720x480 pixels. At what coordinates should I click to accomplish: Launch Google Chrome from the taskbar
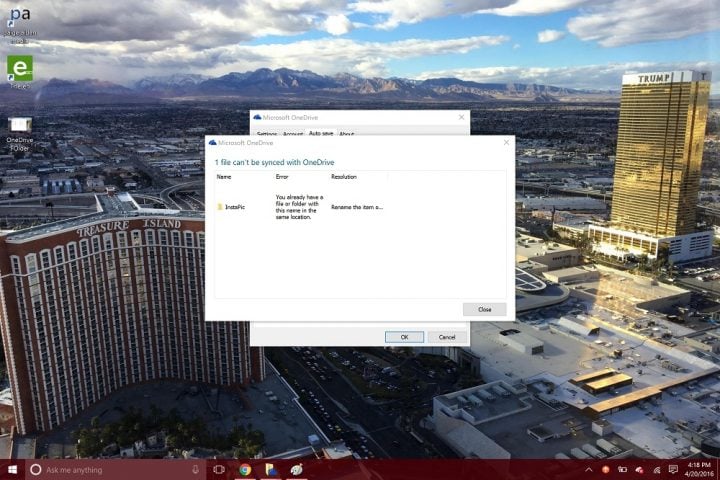(245, 469)
